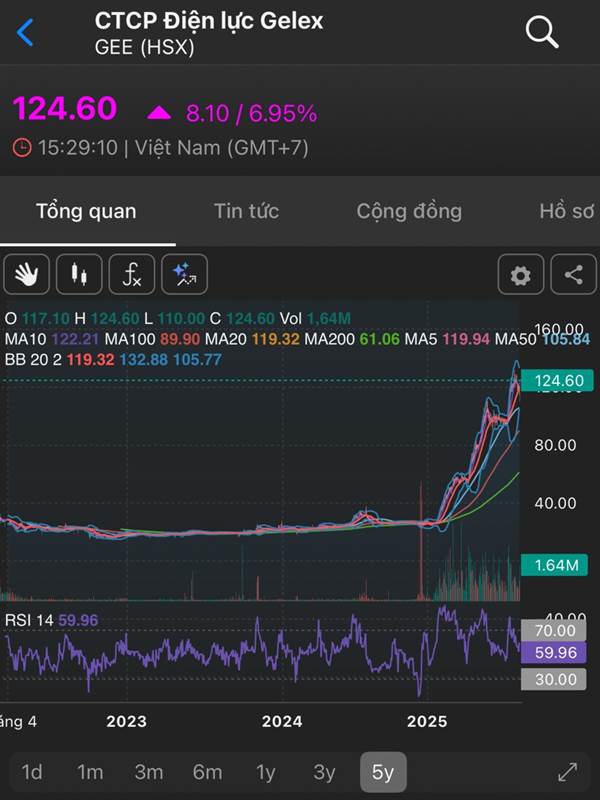Open the Hồ sơ tab

pyautogui.click(x=567, y=211)
